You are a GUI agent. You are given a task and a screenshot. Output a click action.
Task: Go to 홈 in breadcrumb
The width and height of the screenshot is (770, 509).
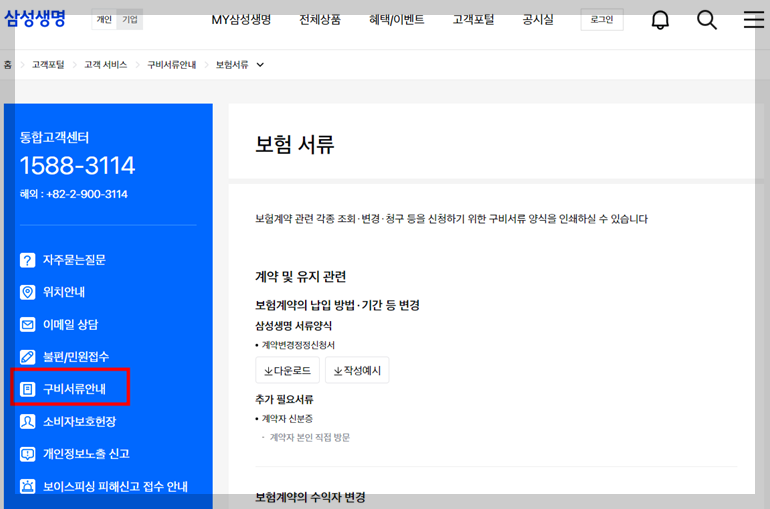[8, 65]
